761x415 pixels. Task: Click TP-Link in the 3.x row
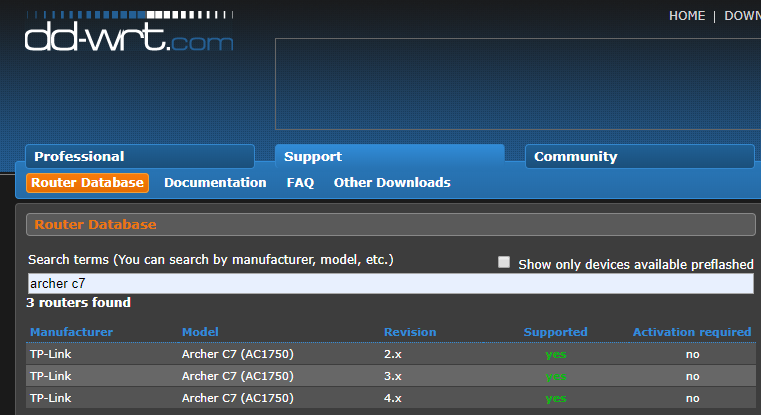[50, 376]
